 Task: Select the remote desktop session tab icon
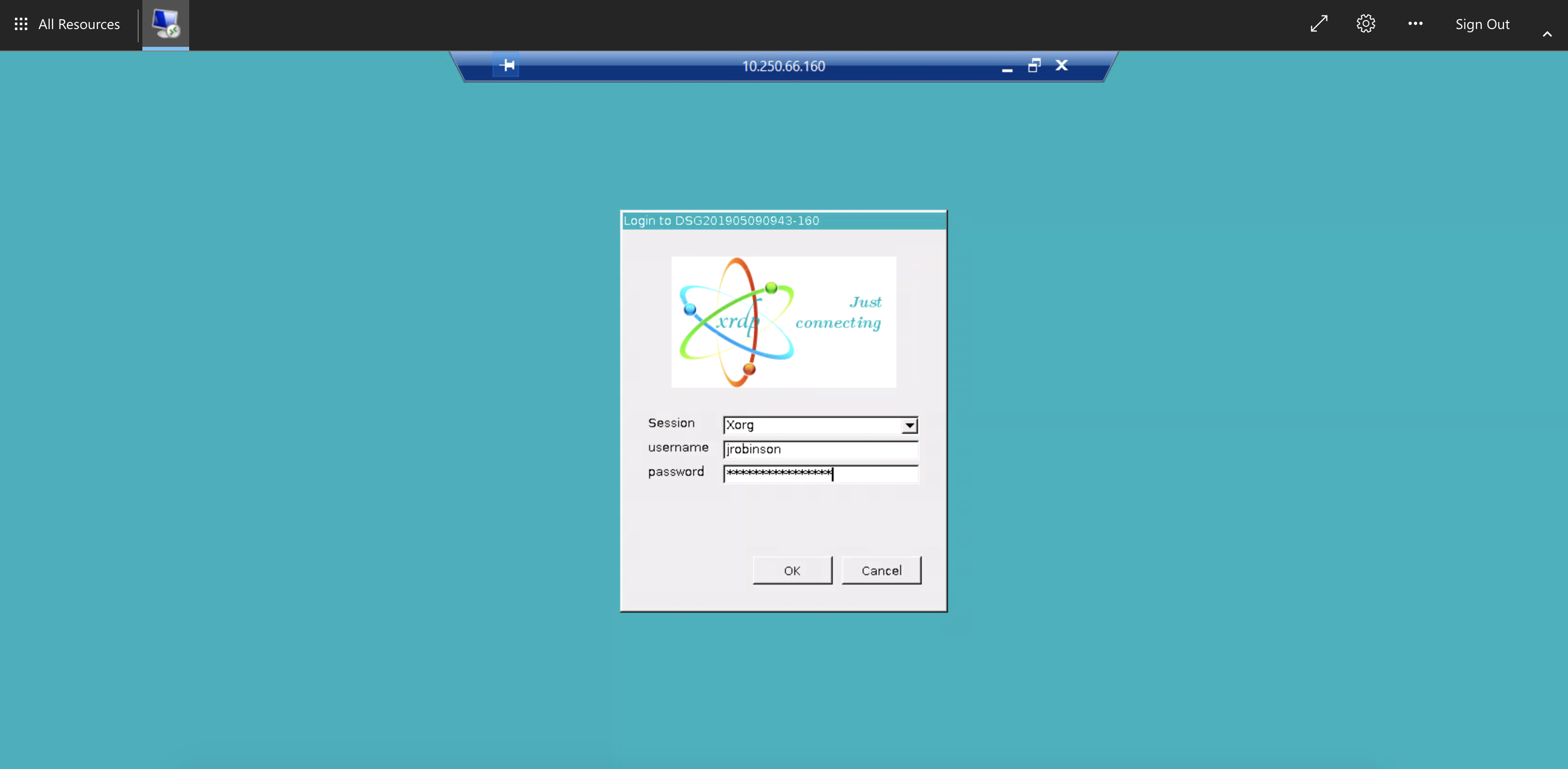tap(166, 24)
